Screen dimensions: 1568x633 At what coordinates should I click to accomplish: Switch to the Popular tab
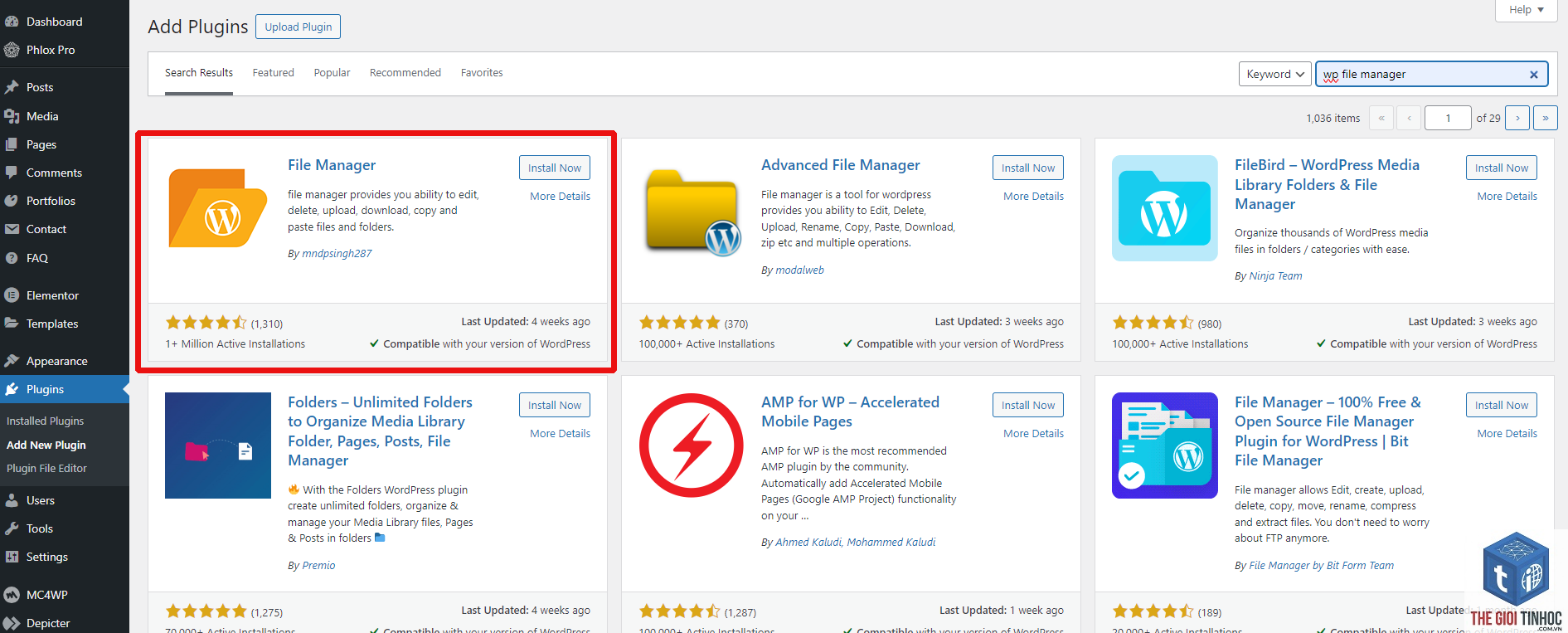click(x=332, y=73)
